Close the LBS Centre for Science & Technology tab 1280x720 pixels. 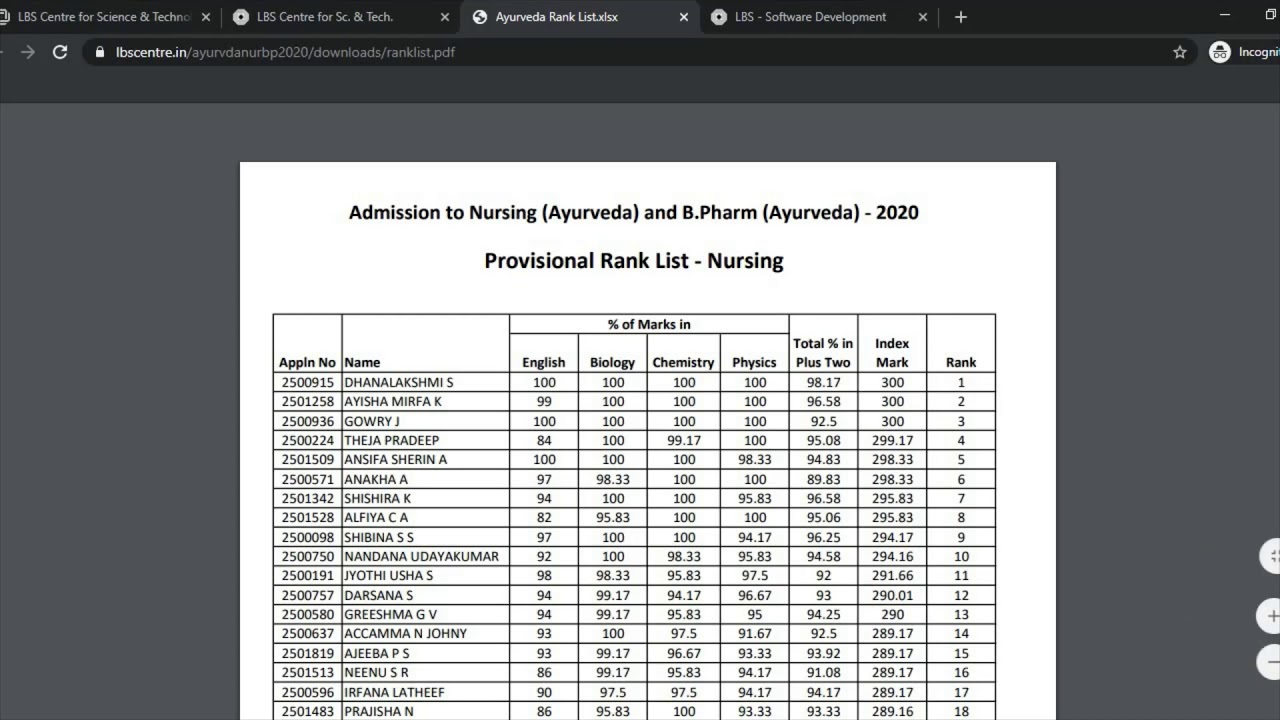coord(206,17)
